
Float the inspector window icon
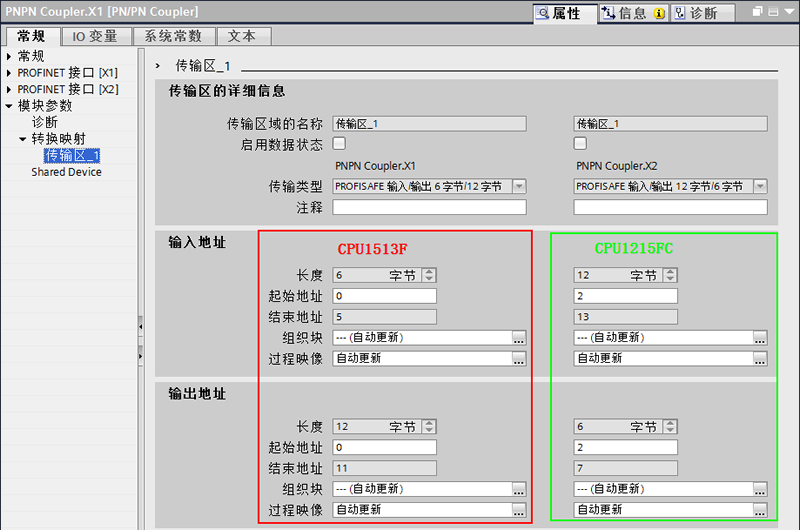pos(758,11)
